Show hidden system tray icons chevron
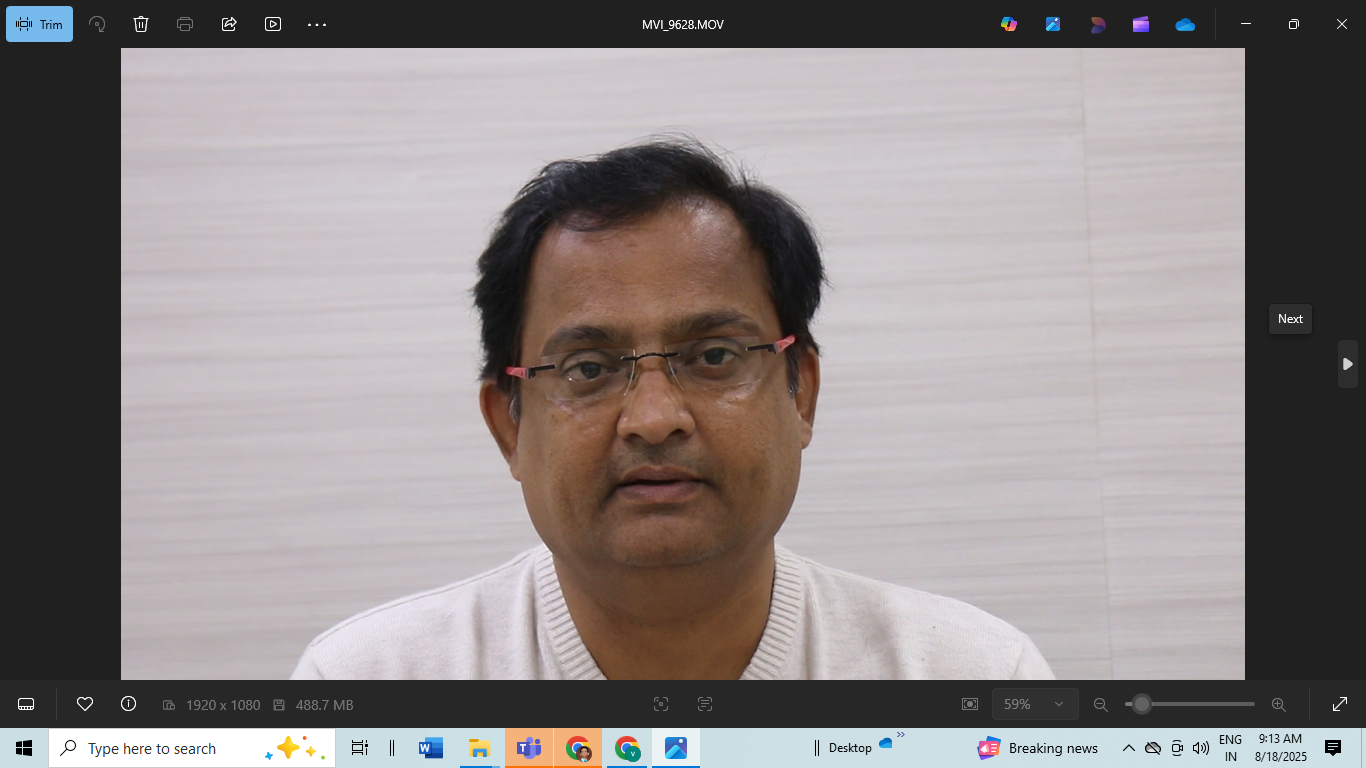The width and height of the screenshot is (1366, 768). point(1128,748)
